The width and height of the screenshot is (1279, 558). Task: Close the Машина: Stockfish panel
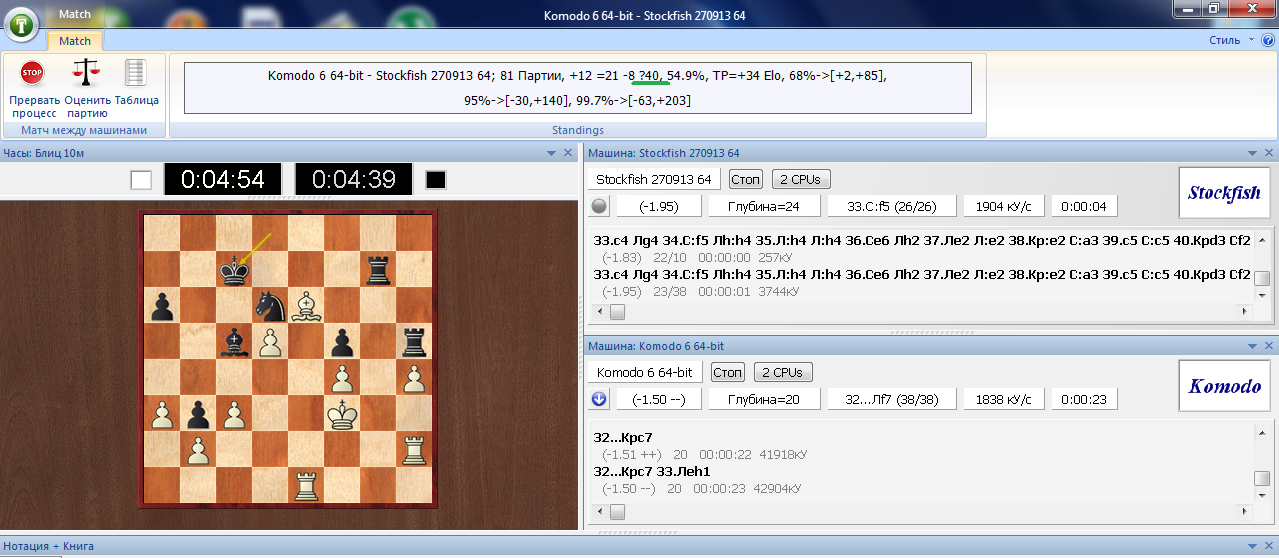tap(1268, 153)
